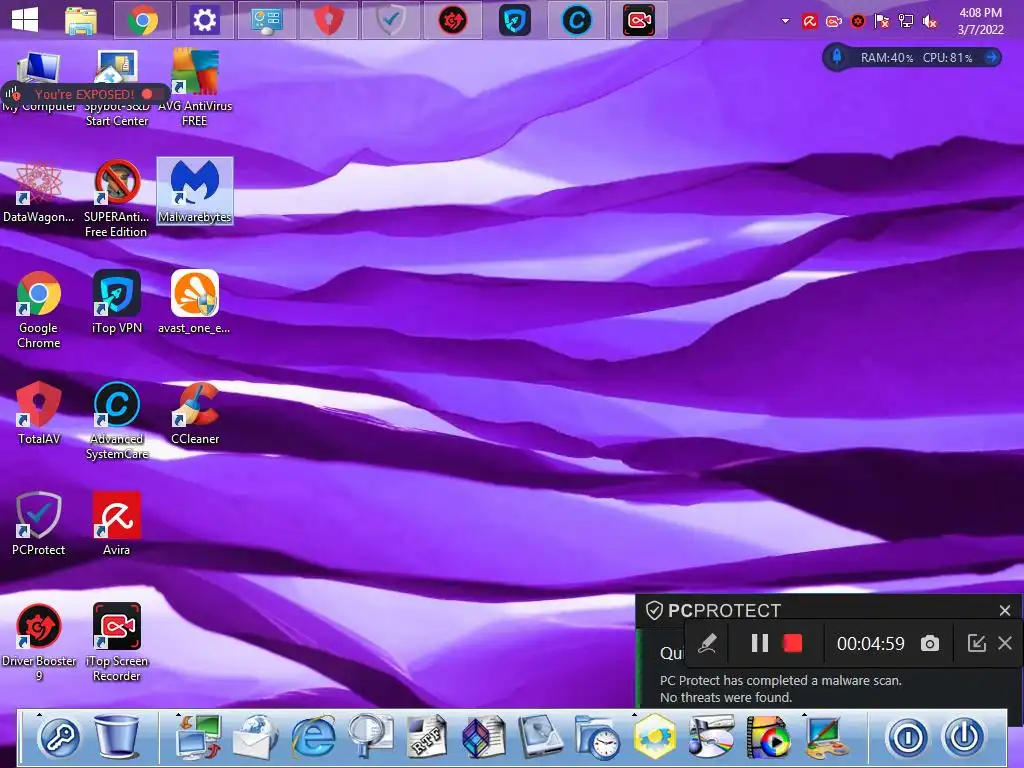1024x768 pixels.
Task: Open the yellow hexagon gear dock icon
Action: coord(655,737)
